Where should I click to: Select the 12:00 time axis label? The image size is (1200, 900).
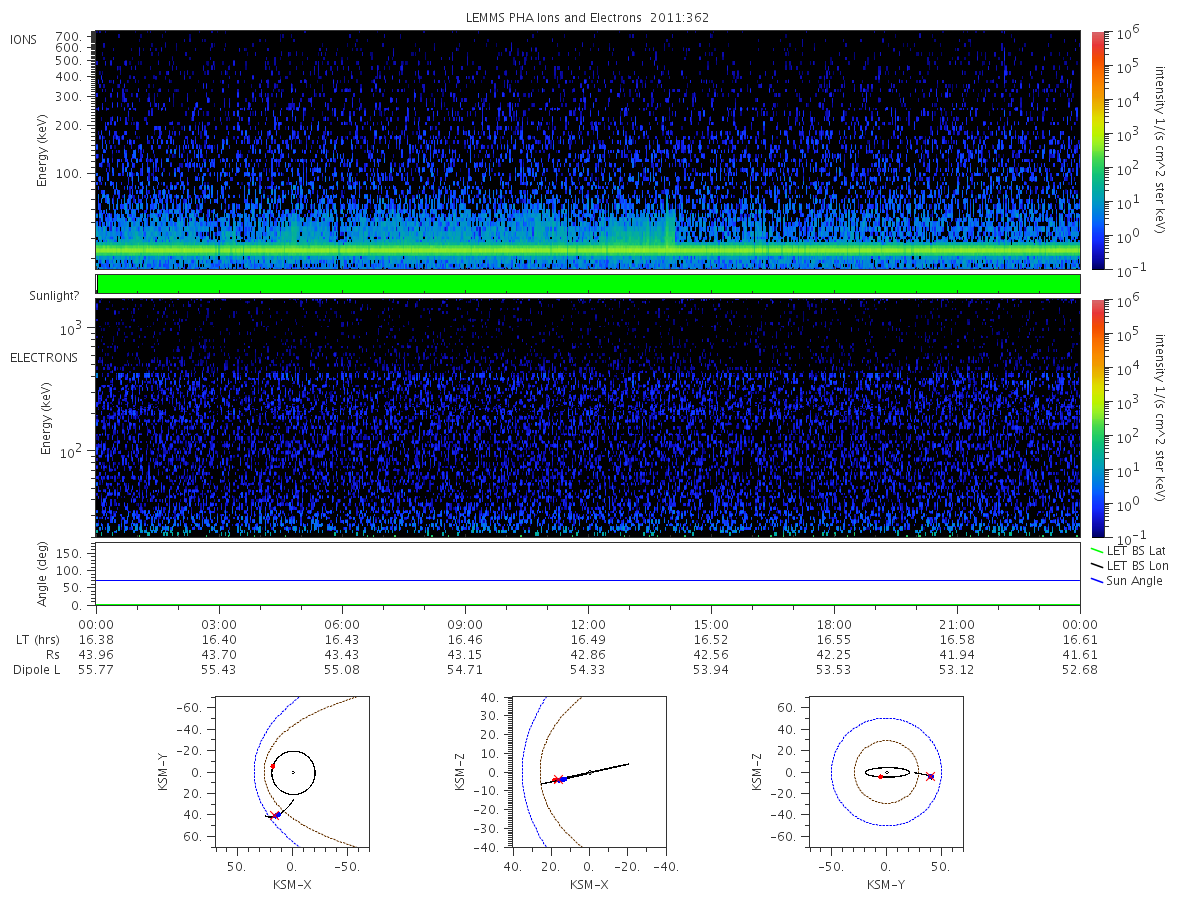pos(588,622)
